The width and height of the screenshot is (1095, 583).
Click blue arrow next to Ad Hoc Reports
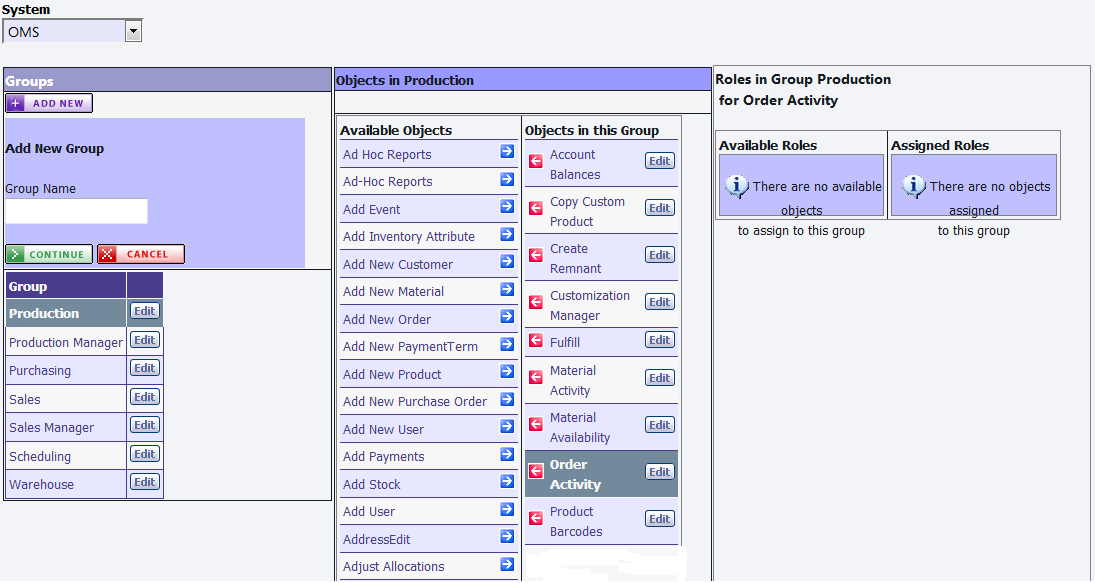tap(507, 153)
